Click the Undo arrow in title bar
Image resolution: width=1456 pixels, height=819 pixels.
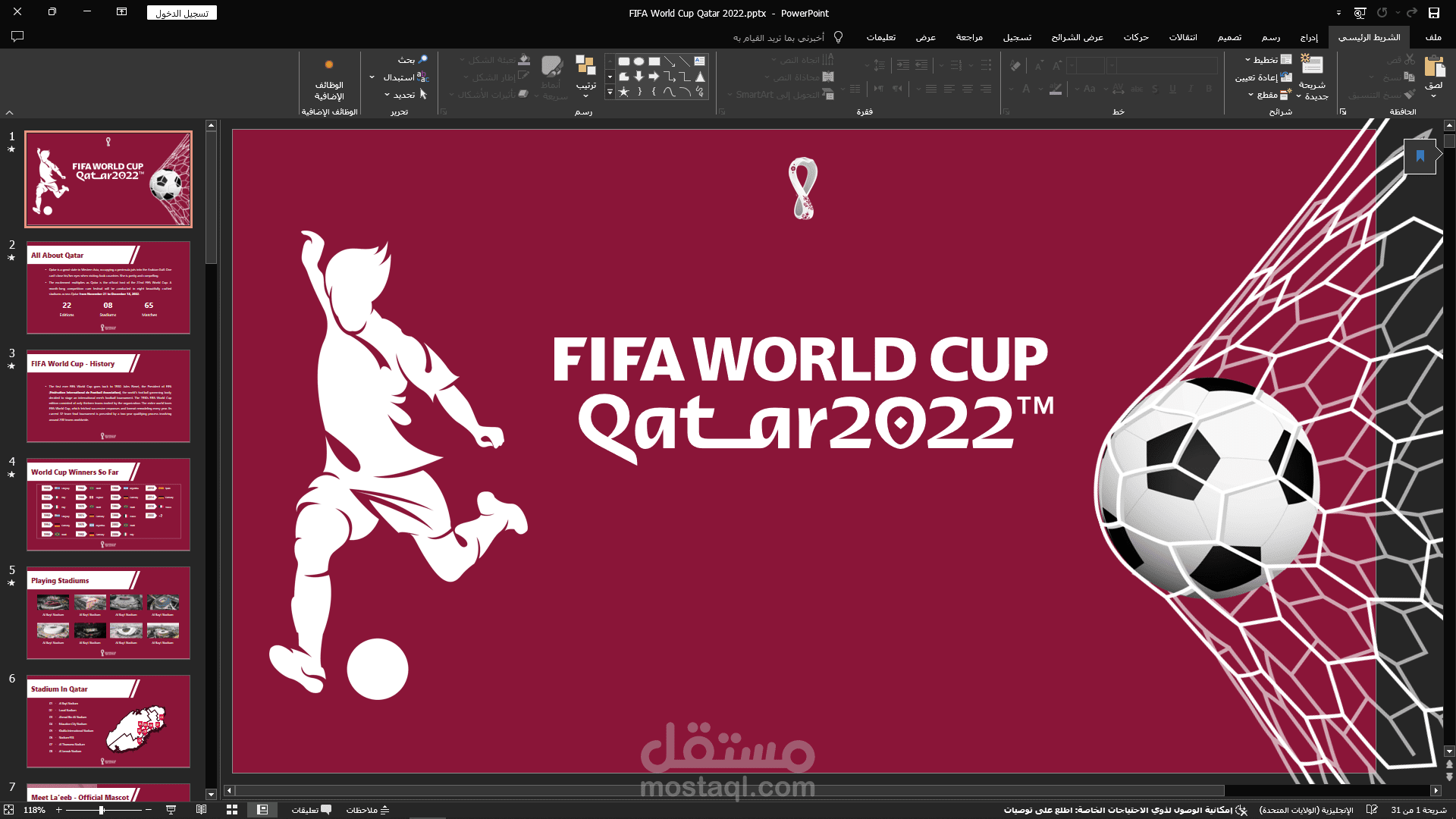(1411, 13)
